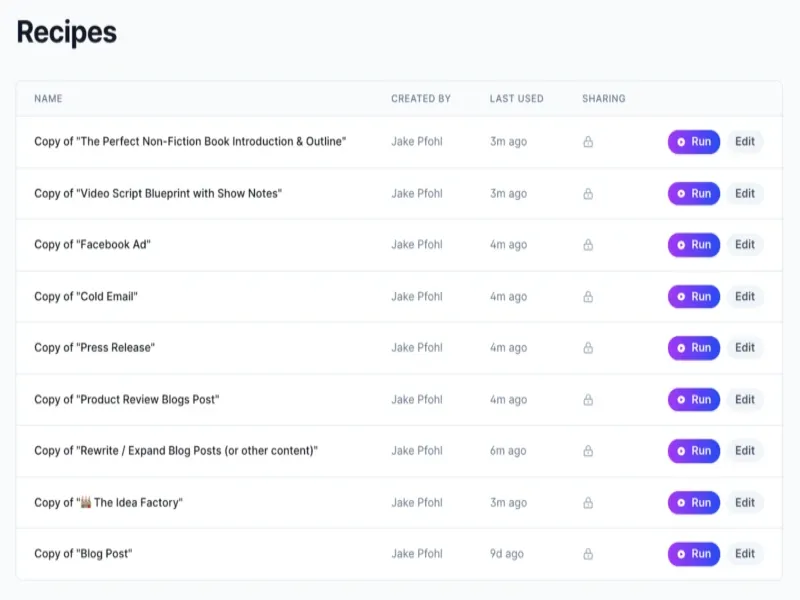
Task: Edit the Perfect Non-Fiction Book Introduction recipe
Action: click(745, 142)
